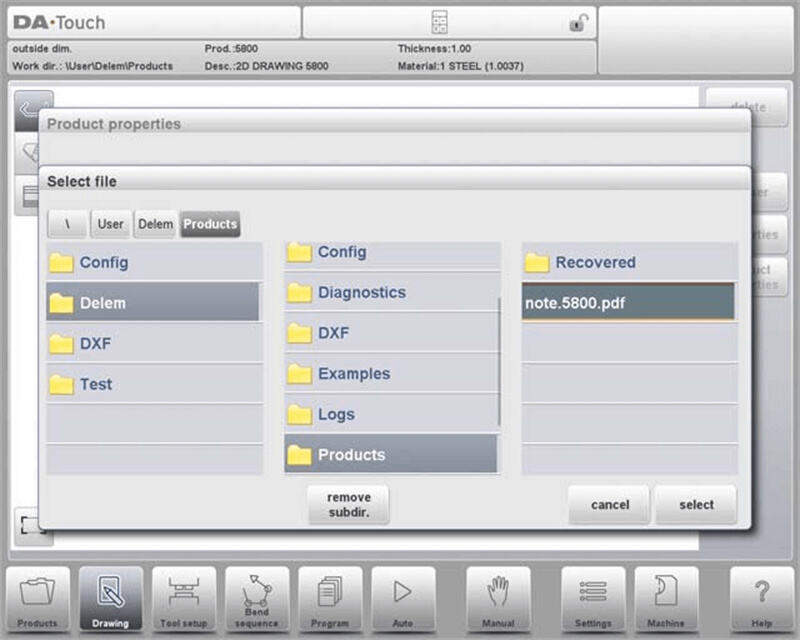Open Machine mode

tap(666, 599)
